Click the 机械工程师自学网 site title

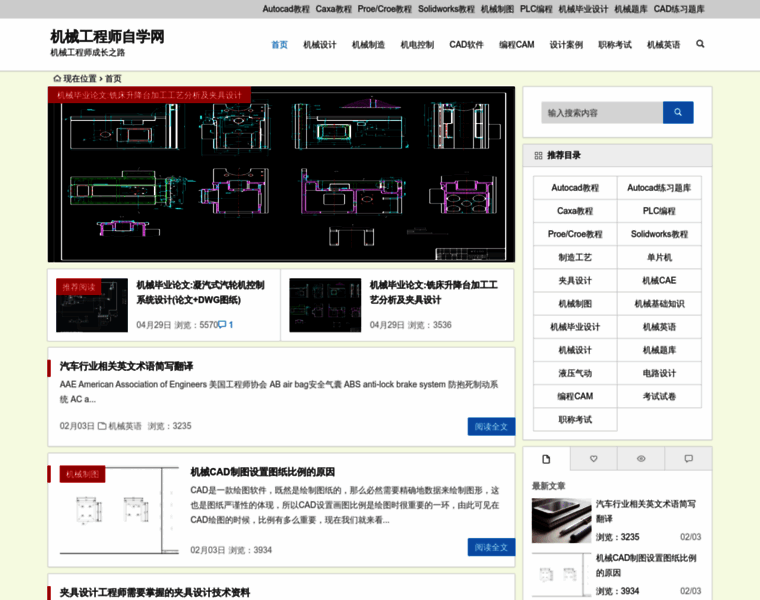coord(107,37)
